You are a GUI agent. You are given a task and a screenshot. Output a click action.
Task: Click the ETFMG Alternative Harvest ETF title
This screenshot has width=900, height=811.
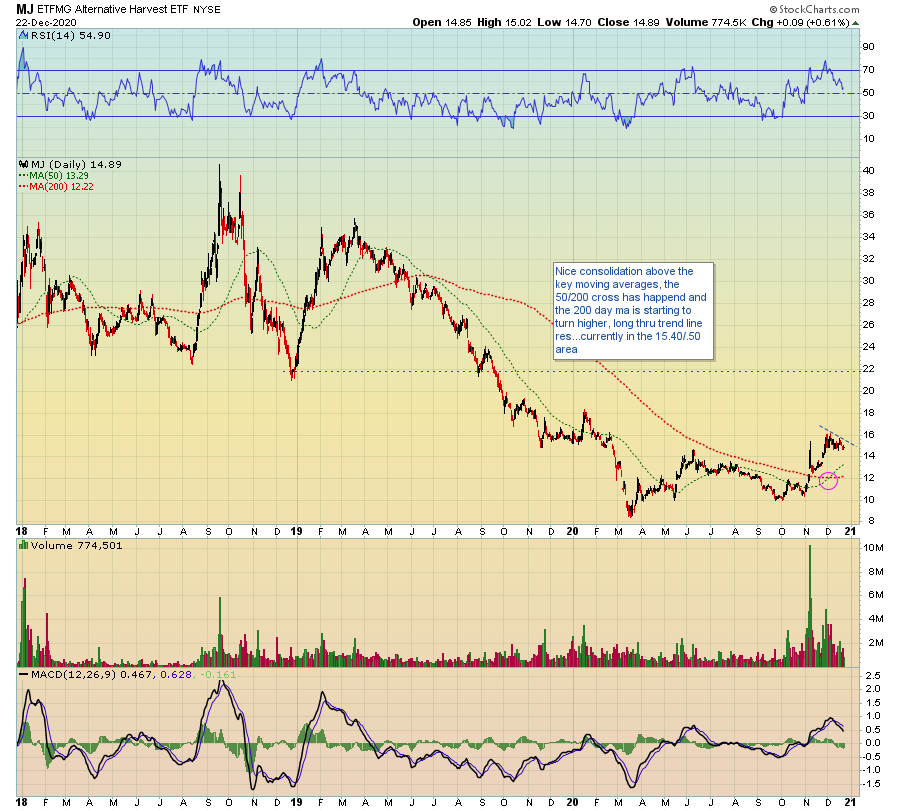112,9
